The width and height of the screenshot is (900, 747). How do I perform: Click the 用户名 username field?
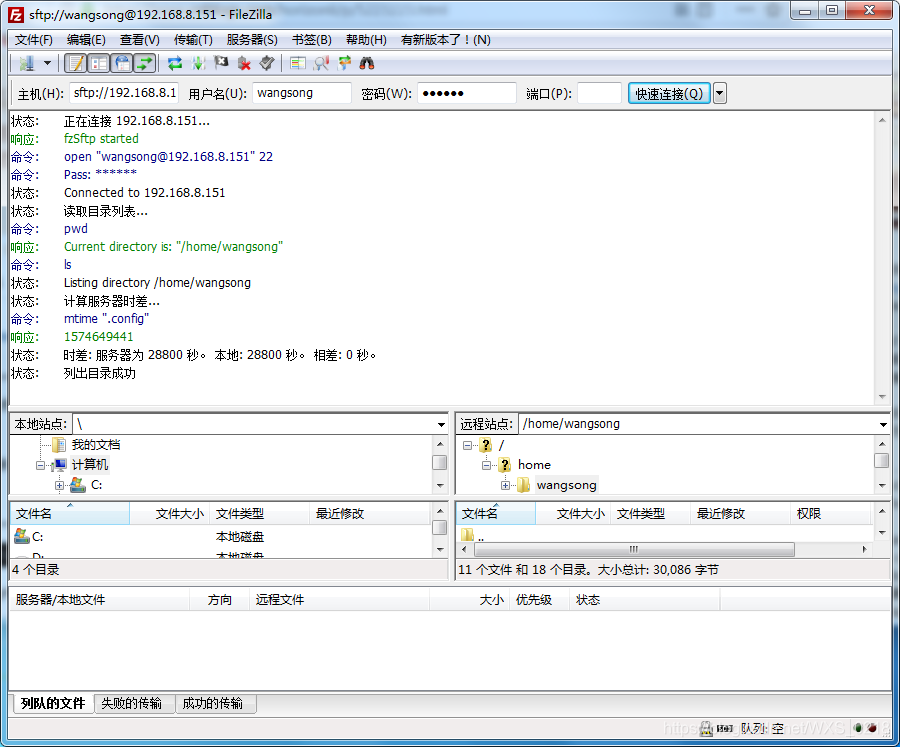302,93
